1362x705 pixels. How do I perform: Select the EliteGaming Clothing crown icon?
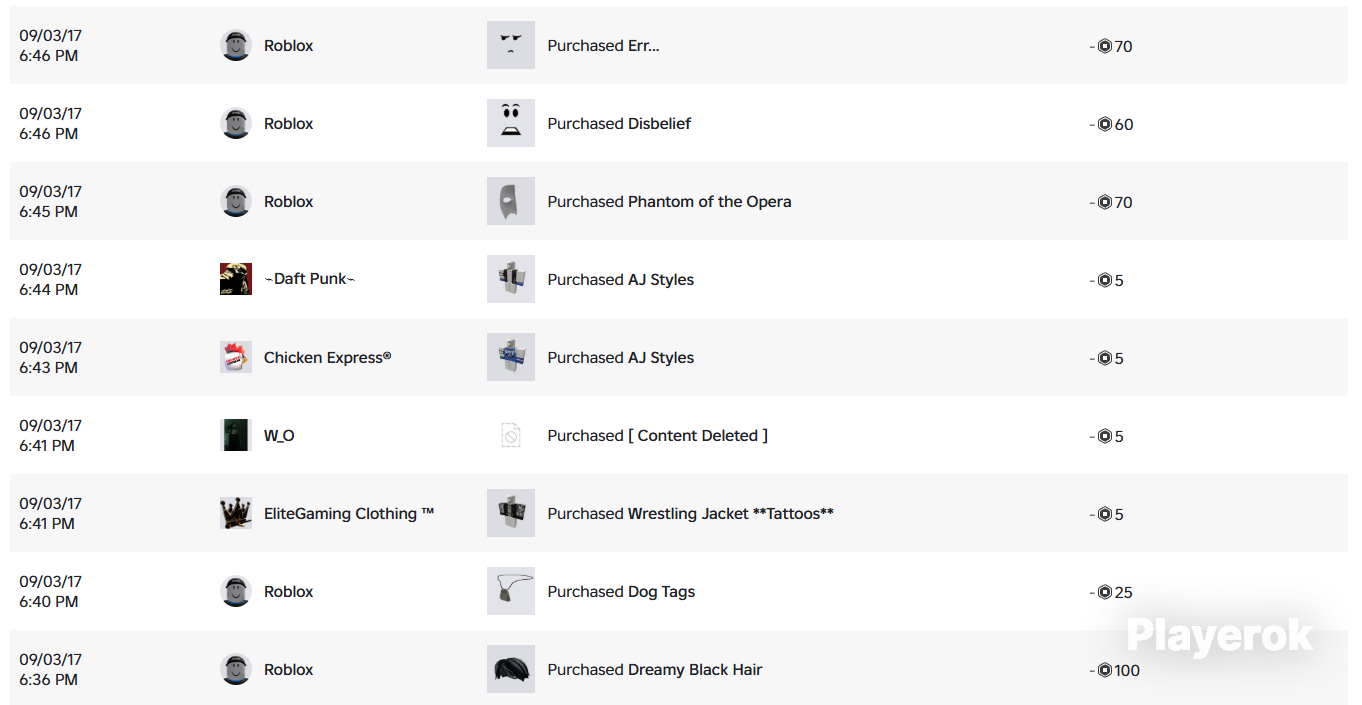coord(236,513)
